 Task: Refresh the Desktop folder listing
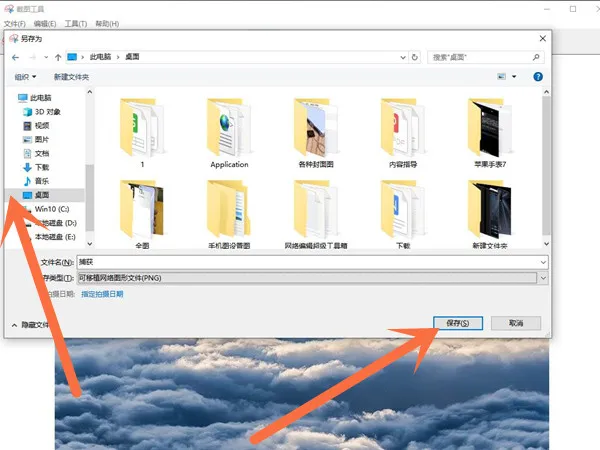coord(414,57)
